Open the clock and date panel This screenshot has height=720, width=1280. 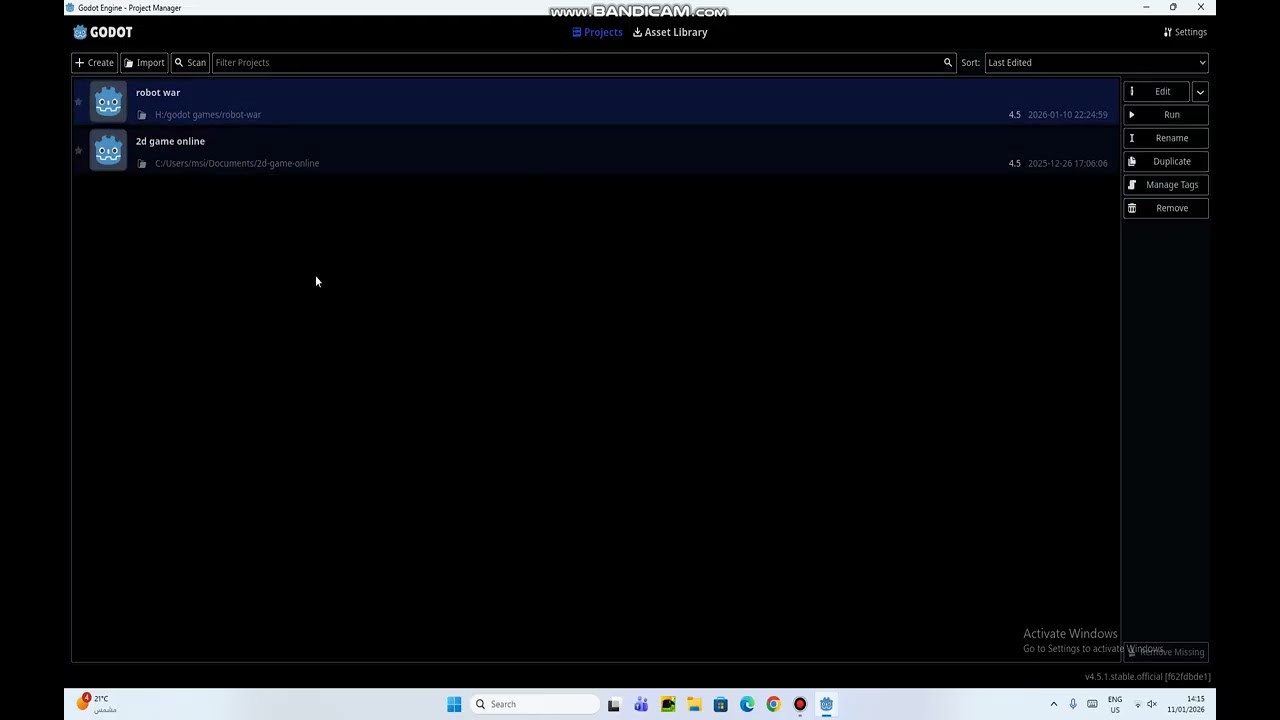click(1188, 704)
